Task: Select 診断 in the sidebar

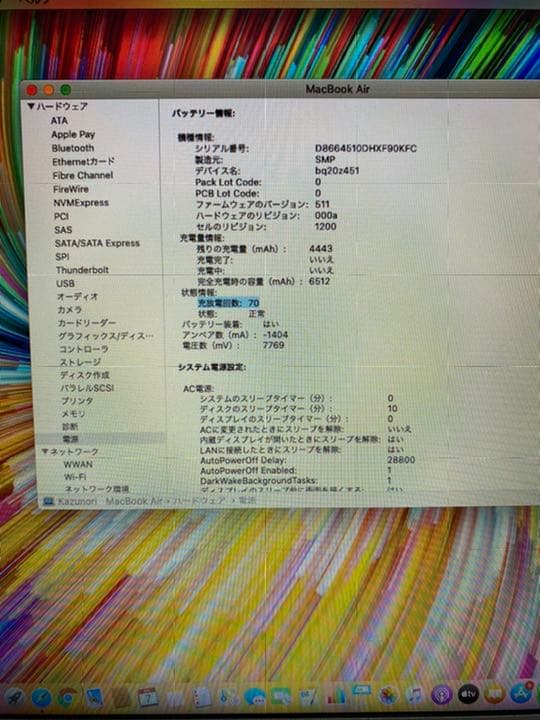Action: [x=70, y=427]
